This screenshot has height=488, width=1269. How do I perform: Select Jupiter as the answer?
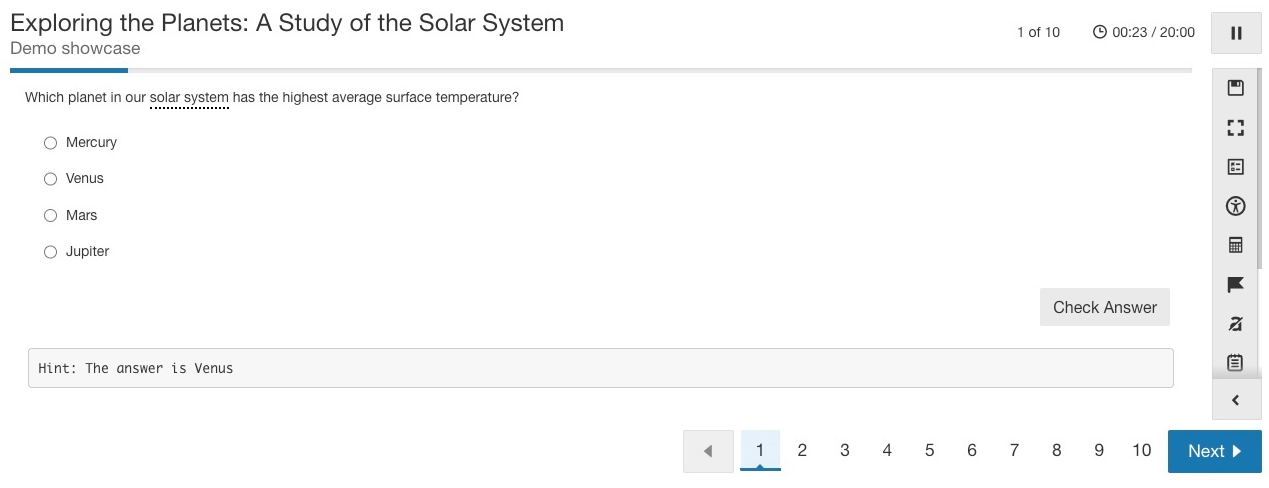point(51,252)
